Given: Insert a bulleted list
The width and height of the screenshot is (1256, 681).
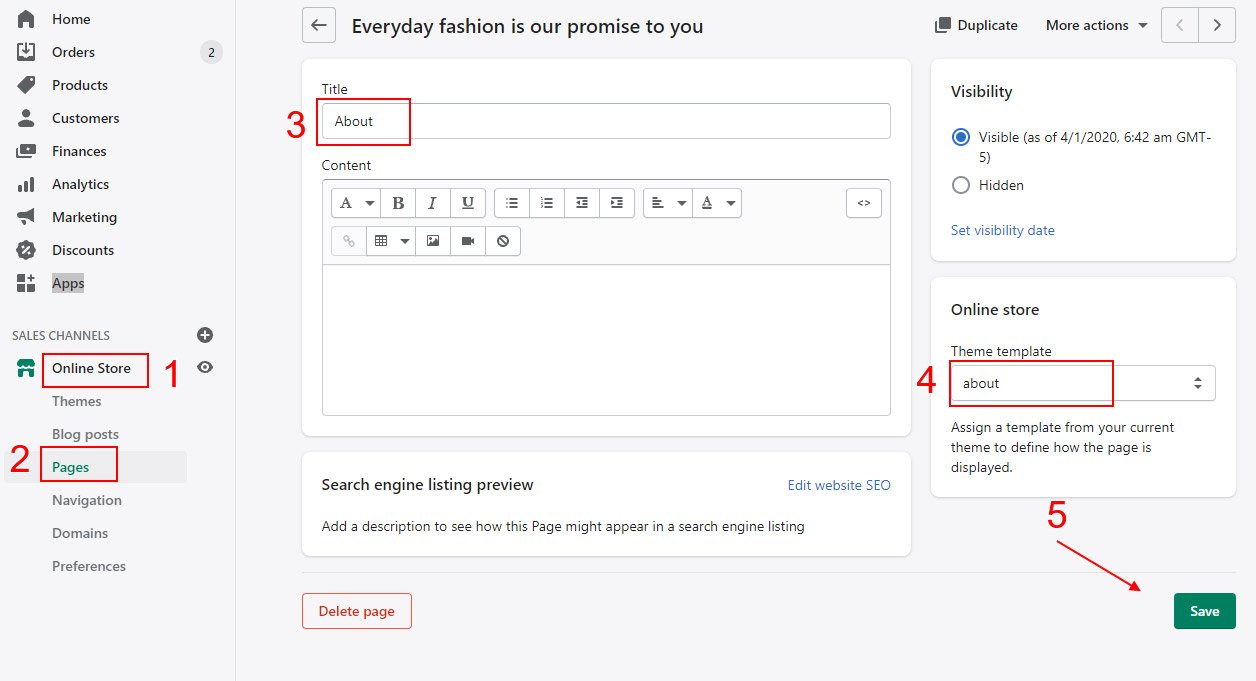Looking at the screenshot, I should point(512,203).
